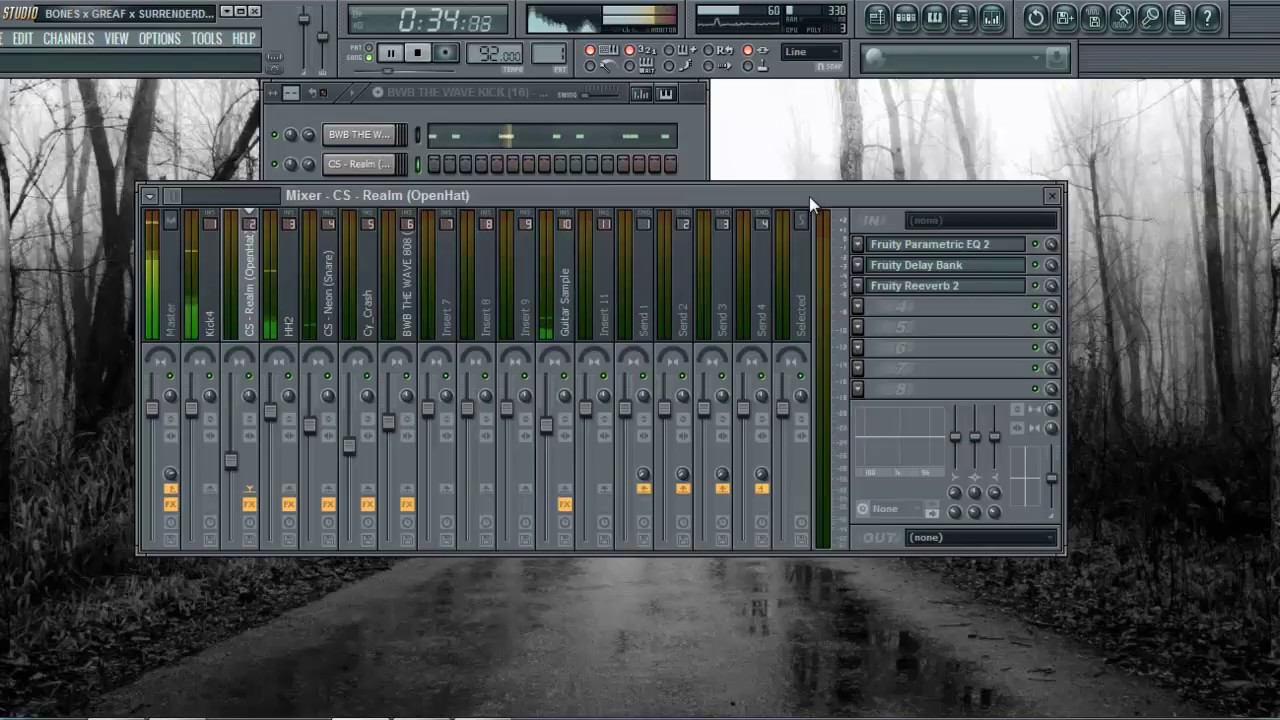
Task: Activate the record button in the transport
Action: point(445,53)
